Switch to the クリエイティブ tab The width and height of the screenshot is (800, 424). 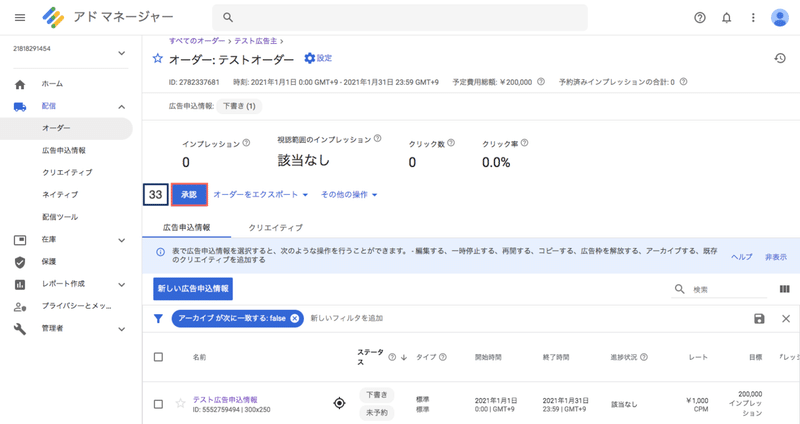coord(276,228)
